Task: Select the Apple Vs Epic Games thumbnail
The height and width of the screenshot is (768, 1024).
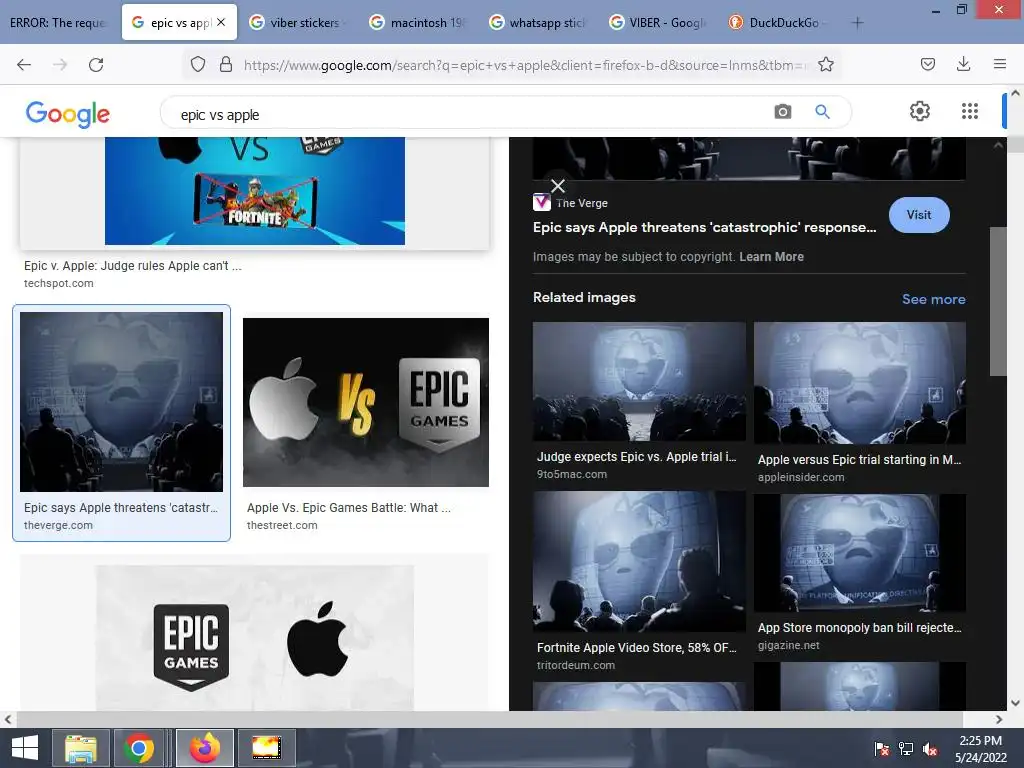Action: (366, 402)
